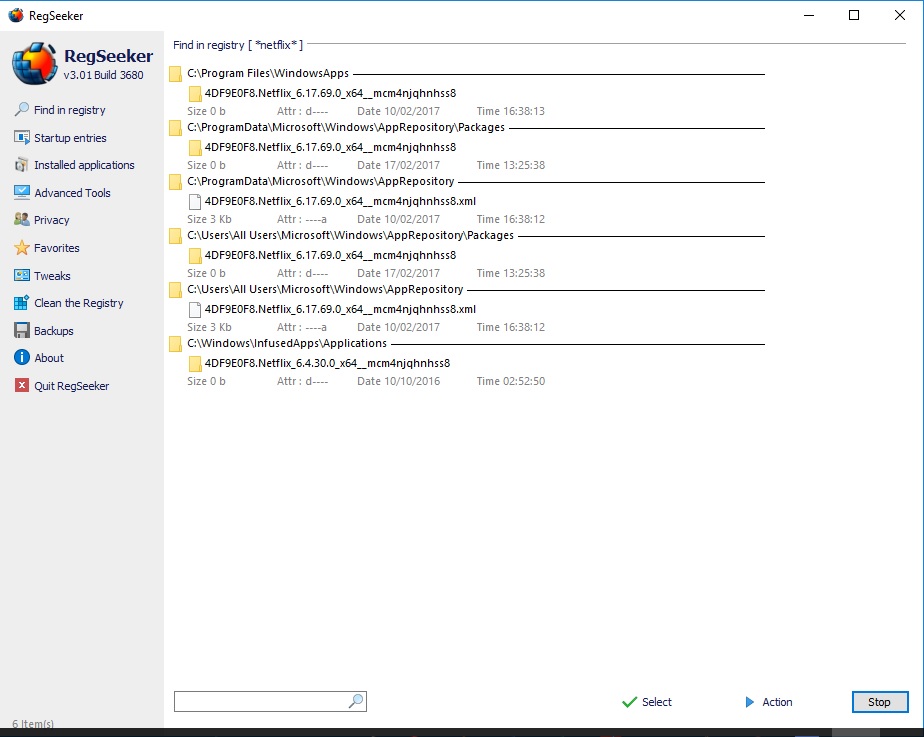This screenshot has width=924, height=737.
Task: Click folder icon beside C:\ProgramData\Microsoft\Windows\AppRepository header
Action: [175, 181]
